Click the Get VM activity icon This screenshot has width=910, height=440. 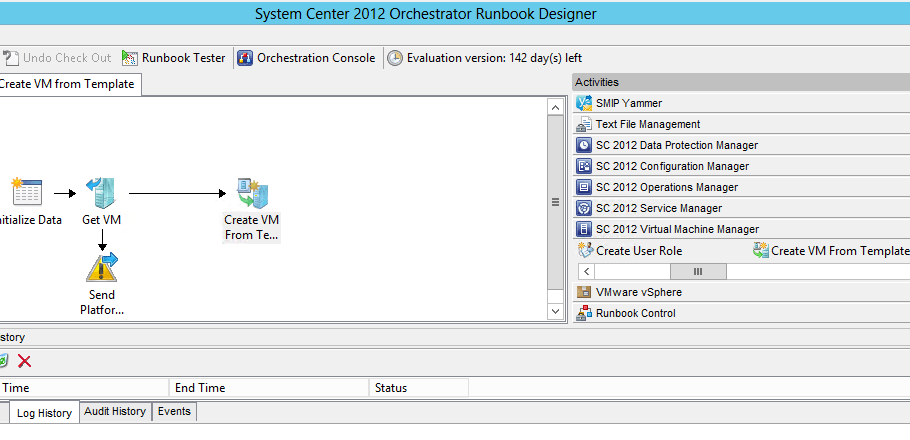click(x=101, y=192)
